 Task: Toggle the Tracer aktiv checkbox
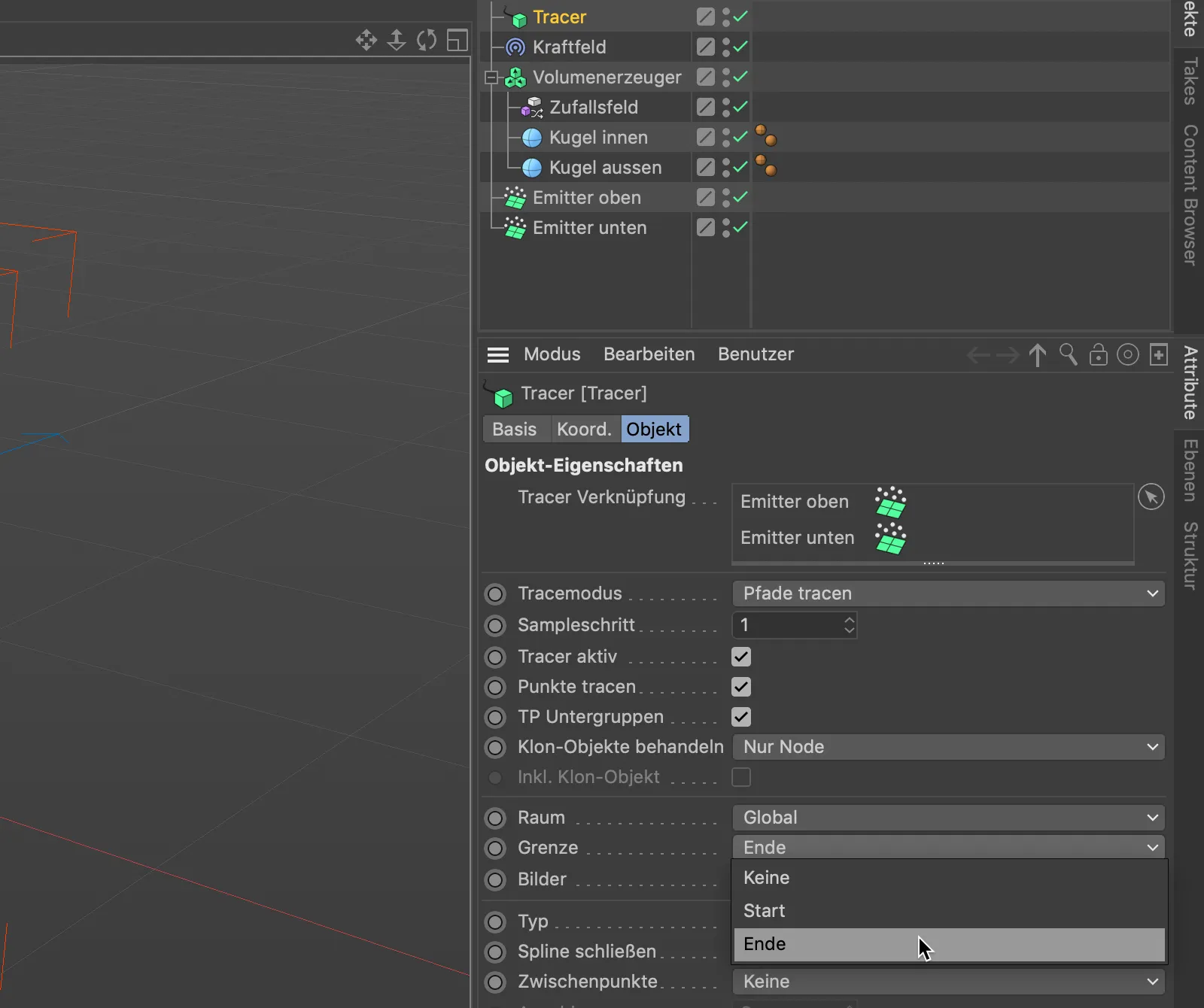(741, 657)
